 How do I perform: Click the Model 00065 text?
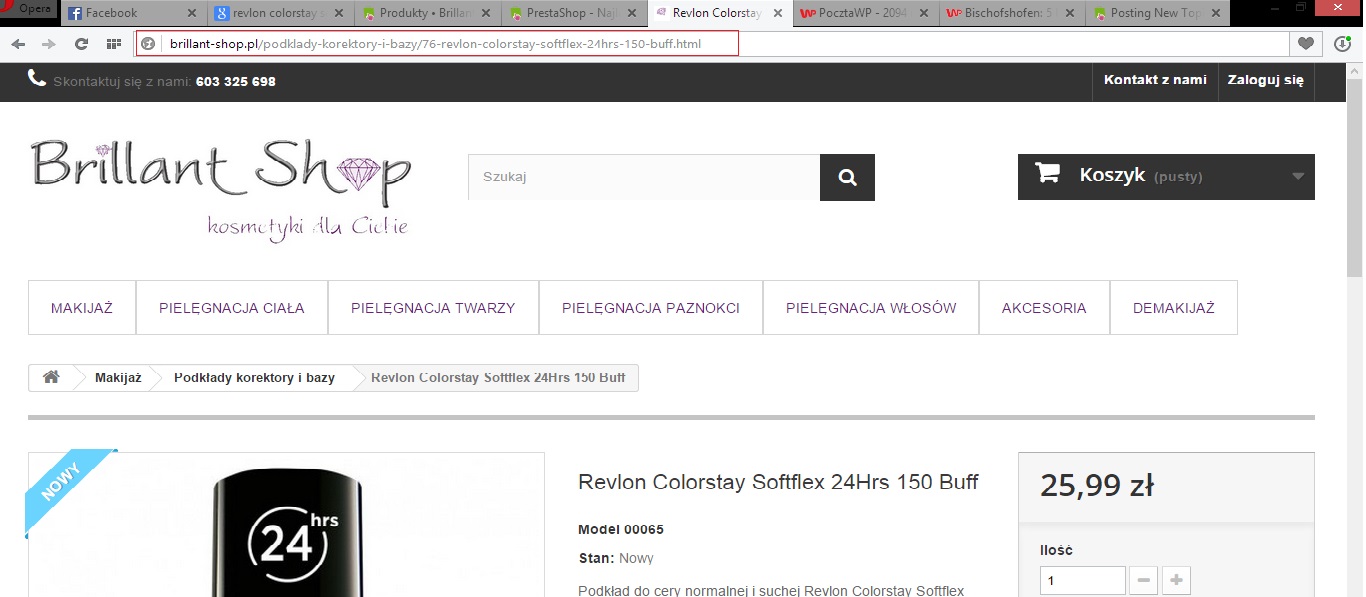point(621,529)
